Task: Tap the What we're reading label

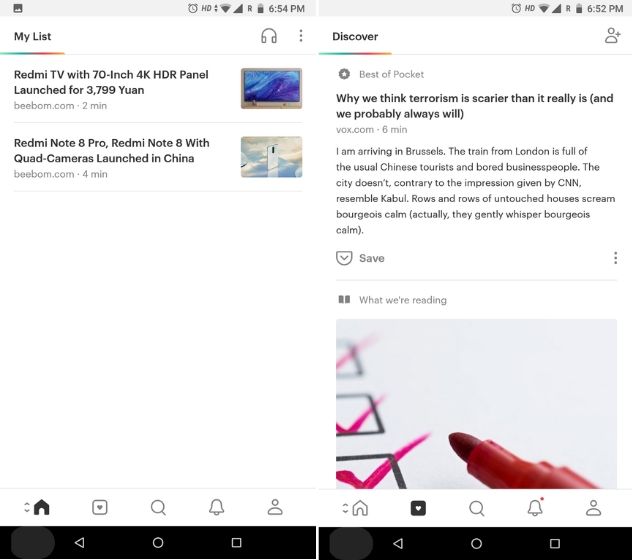Action: [x=403, y=300]
